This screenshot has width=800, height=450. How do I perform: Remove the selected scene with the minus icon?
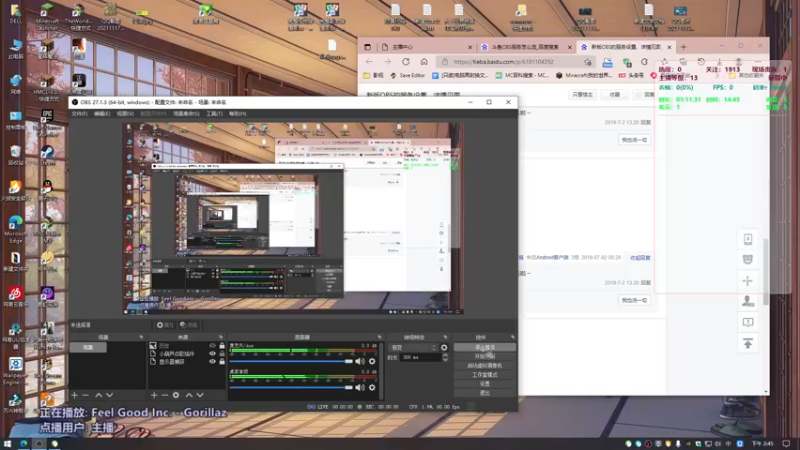86,395
